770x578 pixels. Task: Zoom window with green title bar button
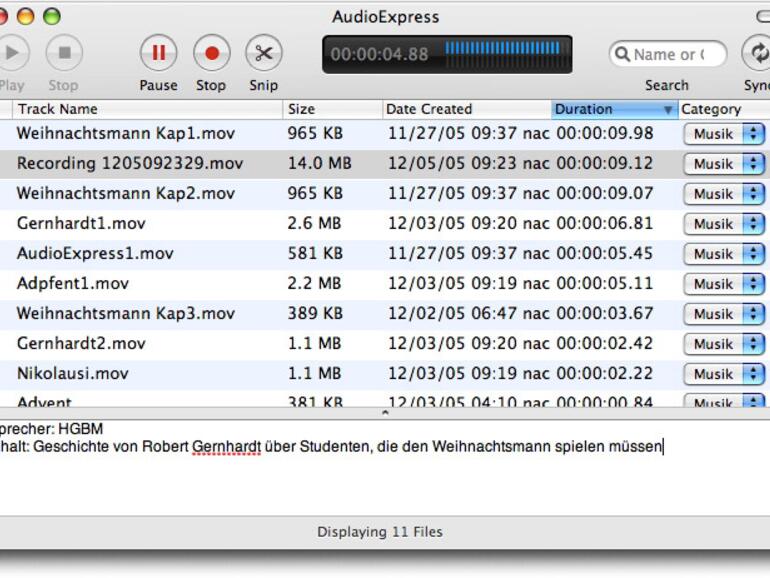pos(52,16)
